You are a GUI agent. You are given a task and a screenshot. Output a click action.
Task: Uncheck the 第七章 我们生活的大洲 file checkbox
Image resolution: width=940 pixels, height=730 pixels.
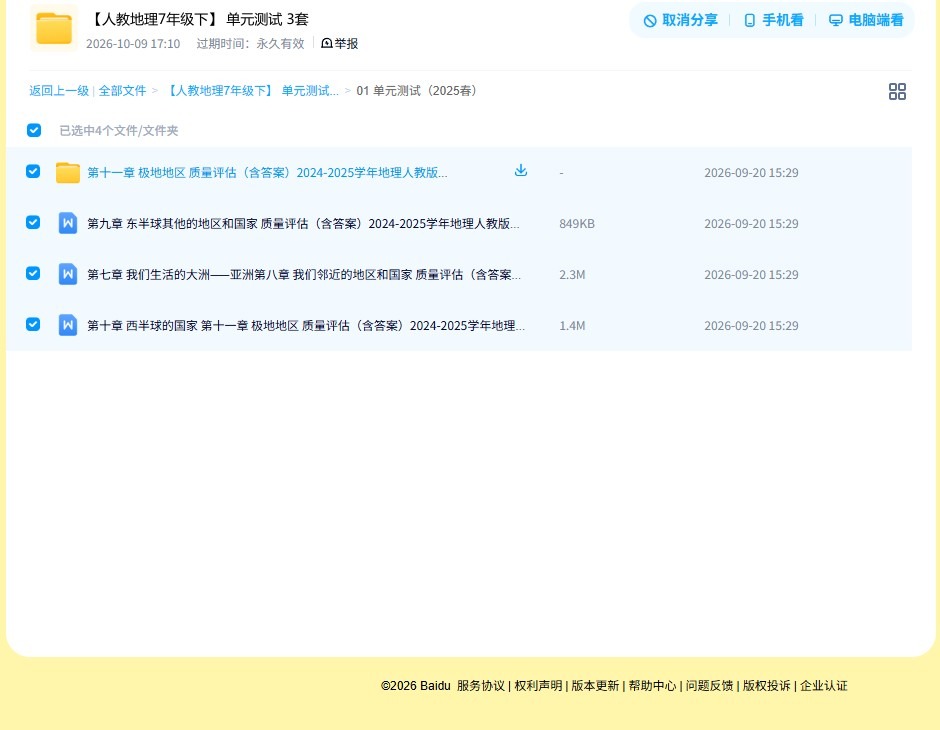pos(33,273)
